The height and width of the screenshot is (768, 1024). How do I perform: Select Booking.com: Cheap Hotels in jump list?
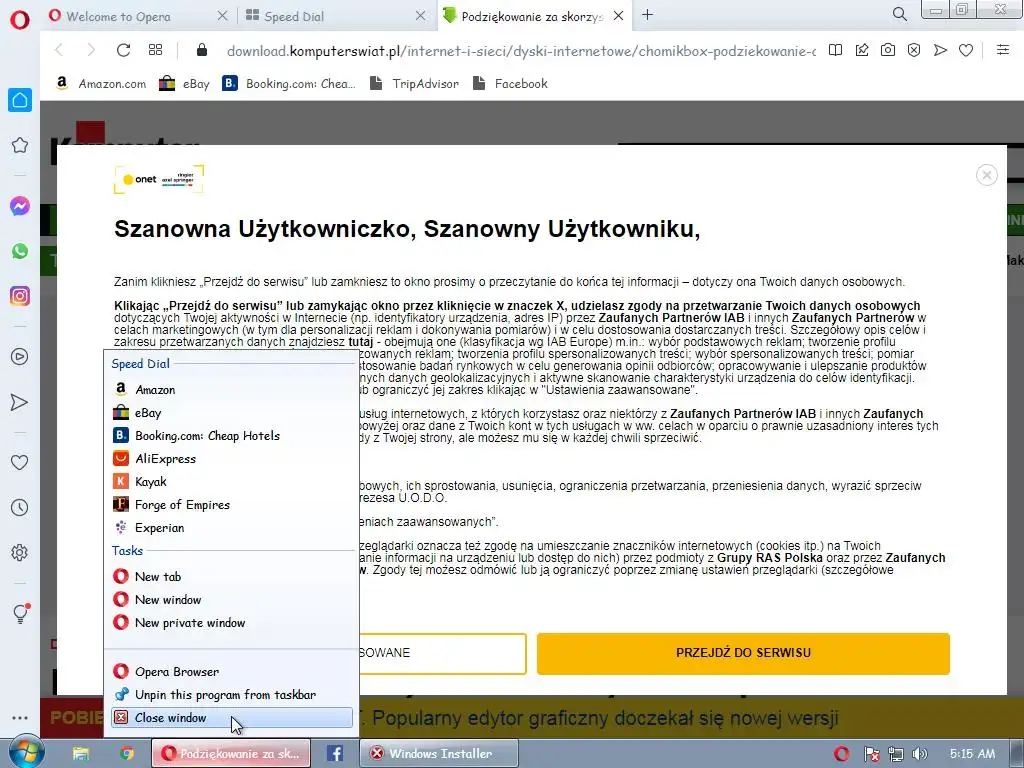click(232, 436)
